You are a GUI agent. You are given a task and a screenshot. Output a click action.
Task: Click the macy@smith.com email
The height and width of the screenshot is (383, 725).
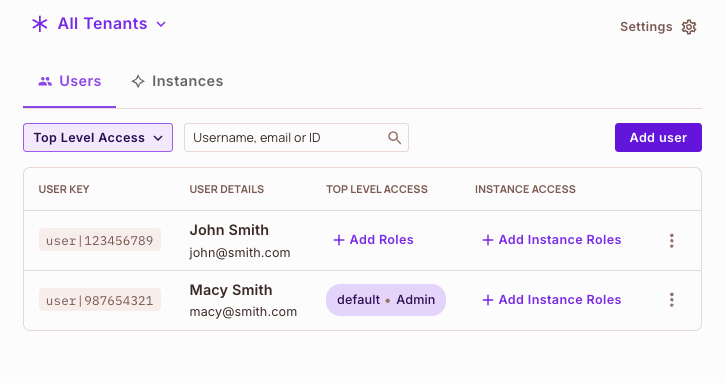coord(243,312)
